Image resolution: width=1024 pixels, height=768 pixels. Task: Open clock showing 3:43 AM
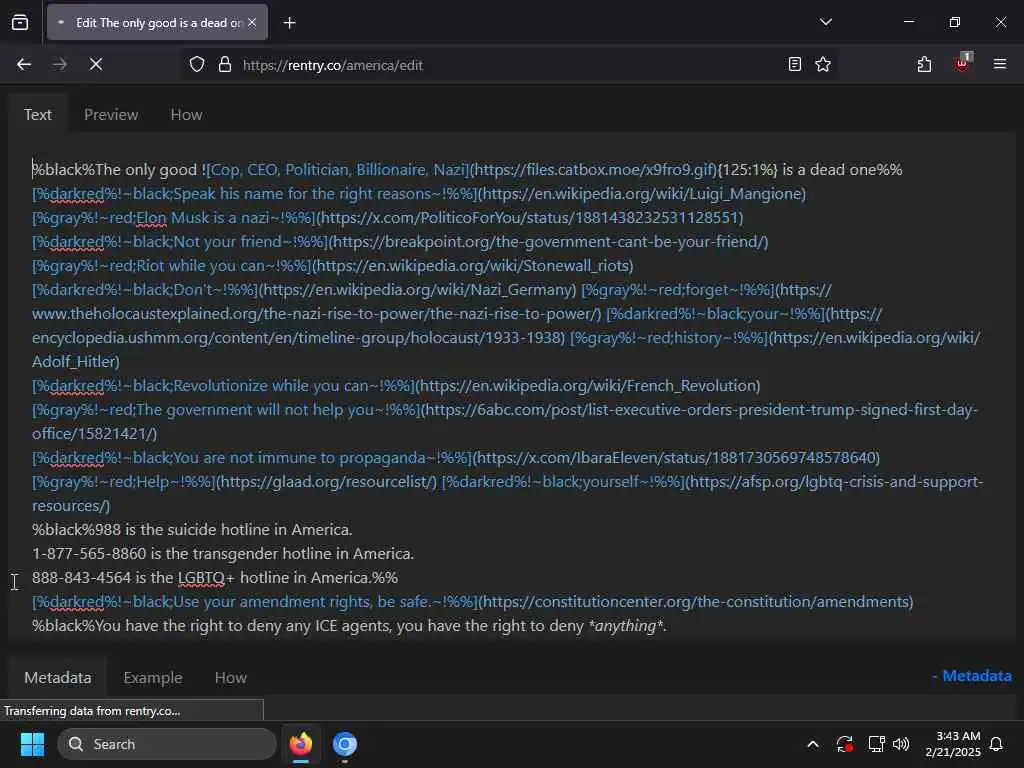point(953,744)
